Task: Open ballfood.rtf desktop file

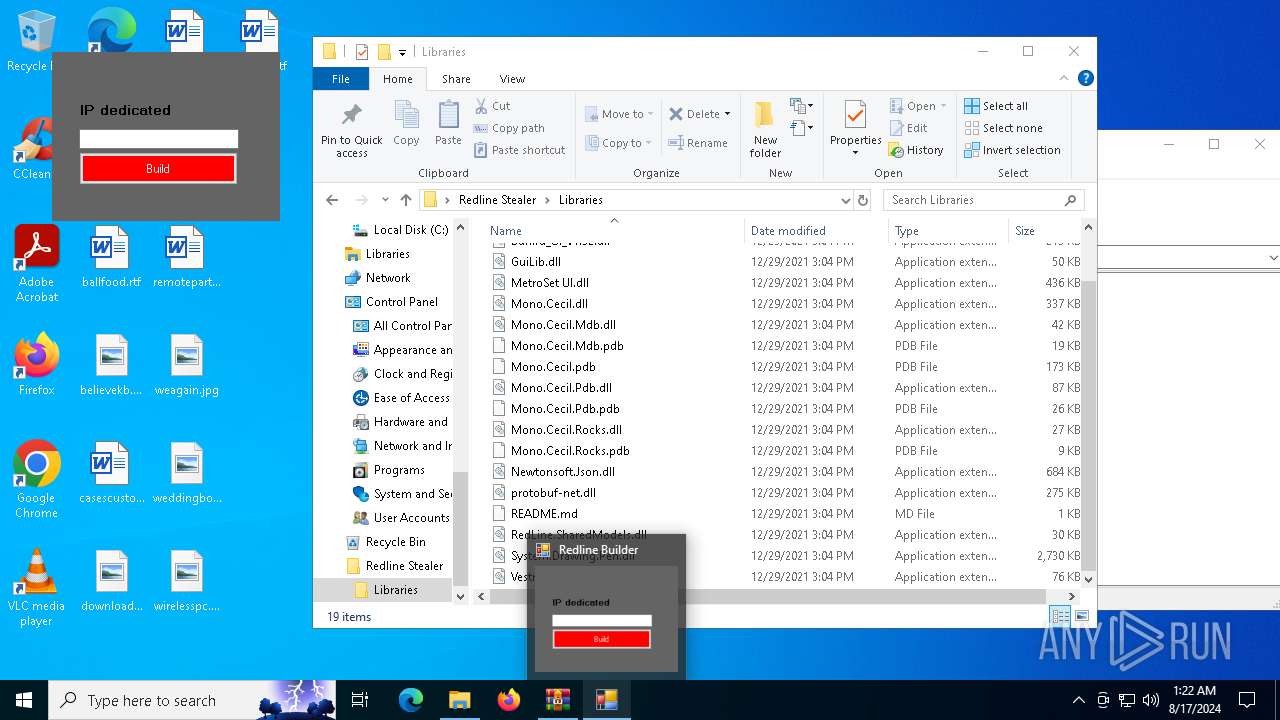Action: 110,257
